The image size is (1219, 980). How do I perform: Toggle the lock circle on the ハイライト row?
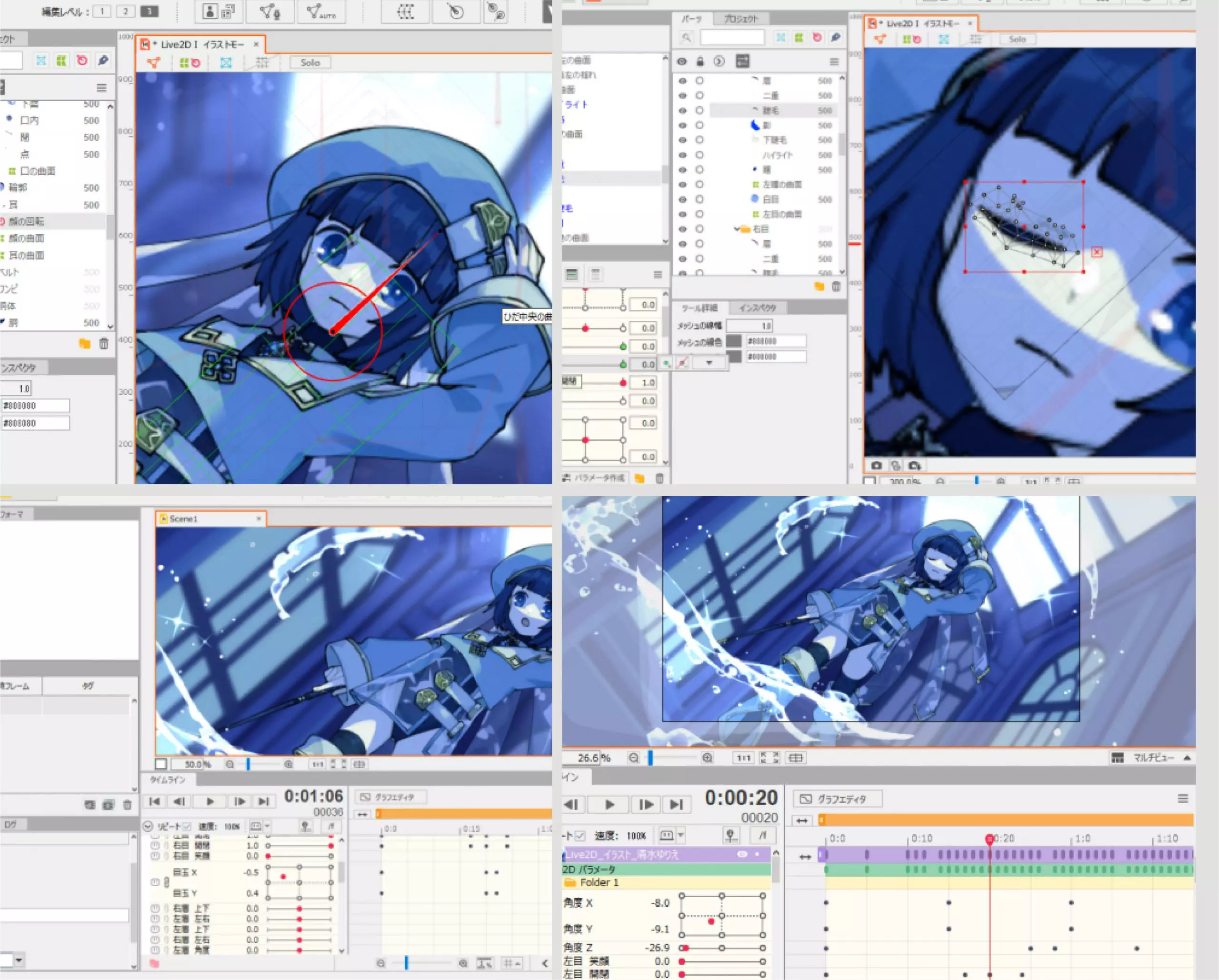tap(699, 155)
